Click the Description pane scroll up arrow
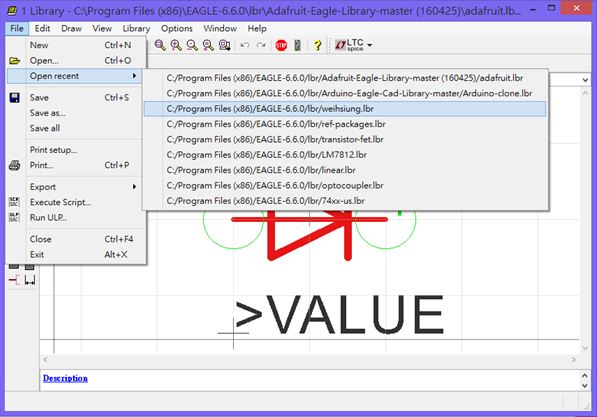This screenshot has height=417, width=597. pyautogui.click(x=585, y=375)
